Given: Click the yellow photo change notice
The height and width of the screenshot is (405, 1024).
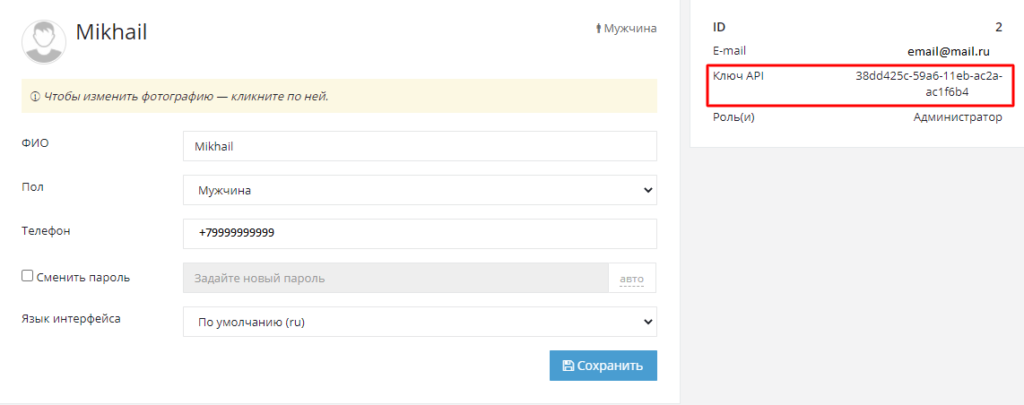Looking at the screenshot, I should click(339, 97).
